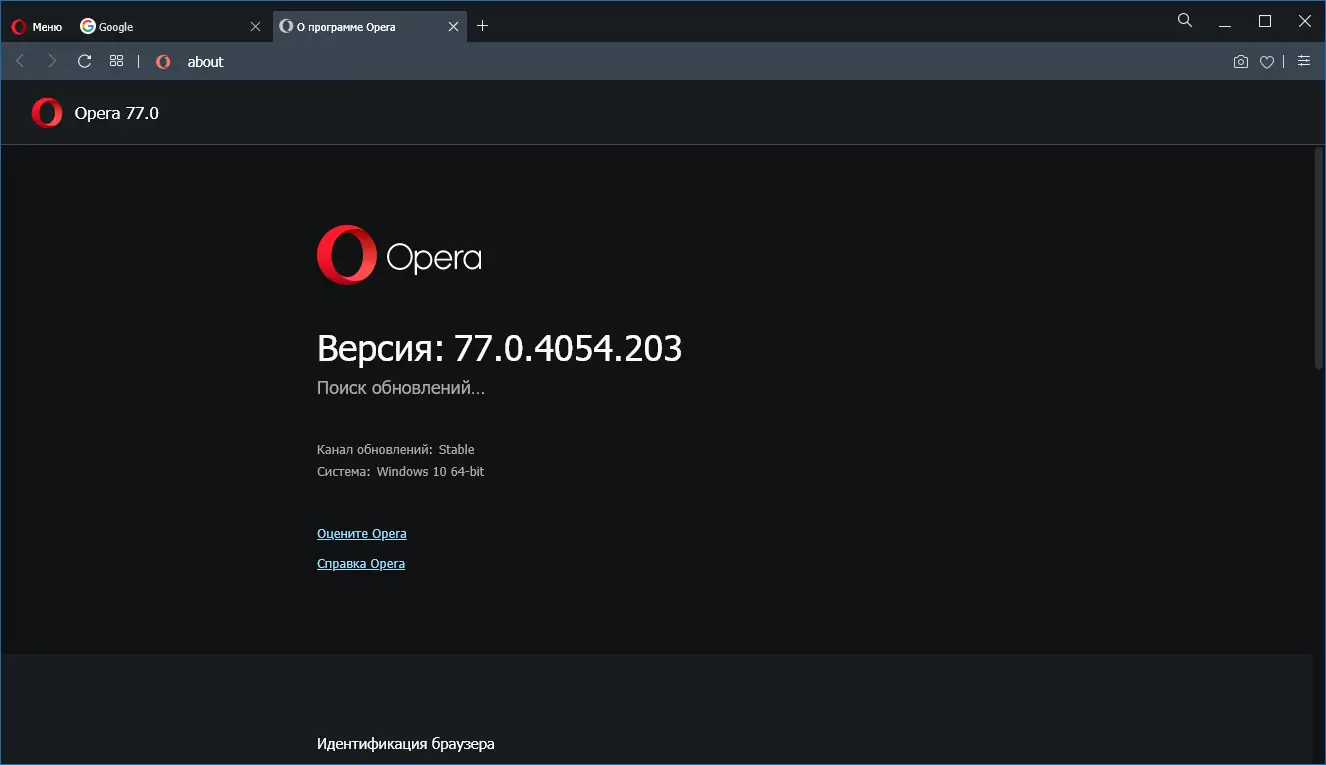The height and width of the screenshot is (765, 1326).
Task: Focus the address field showing about
Action: point(700,62)
